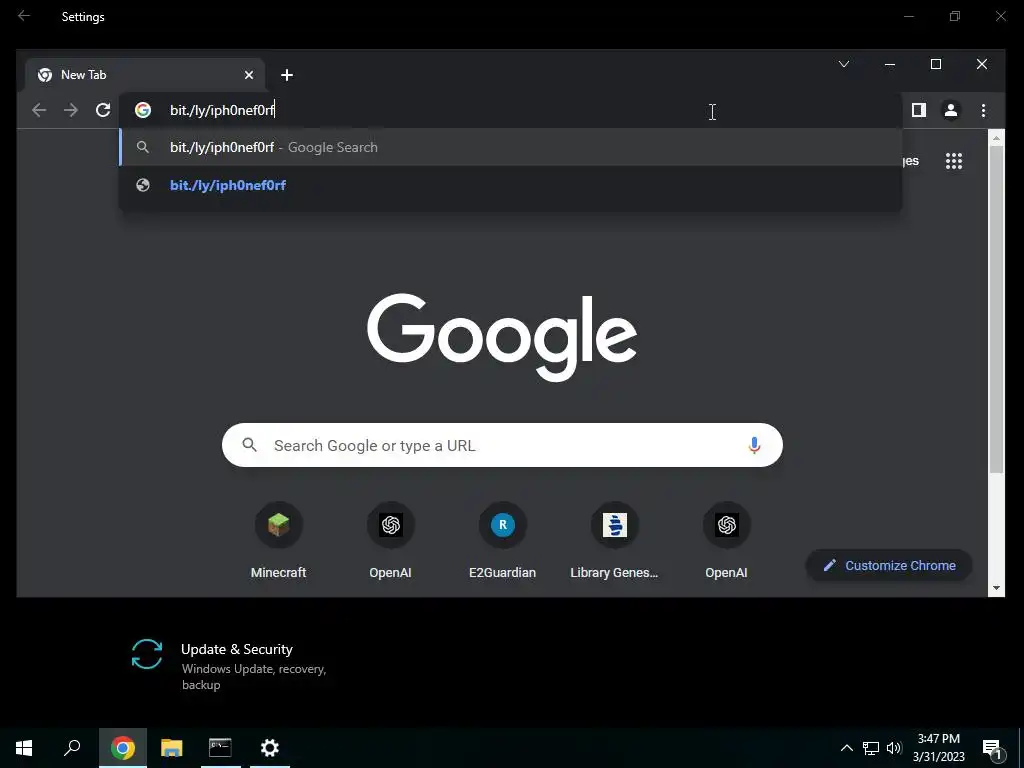
Task: Click the Customize Chrome button
Action: (889, 566)
